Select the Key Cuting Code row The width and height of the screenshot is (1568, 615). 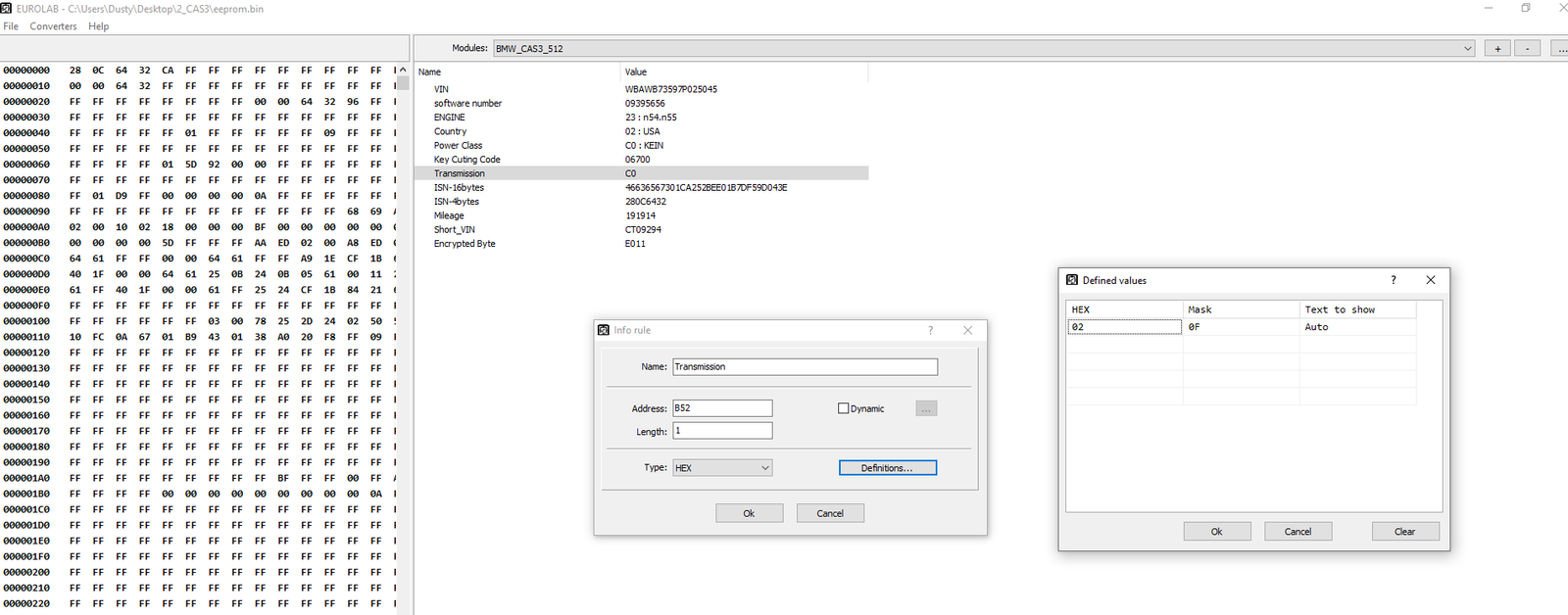pos(643,160)
